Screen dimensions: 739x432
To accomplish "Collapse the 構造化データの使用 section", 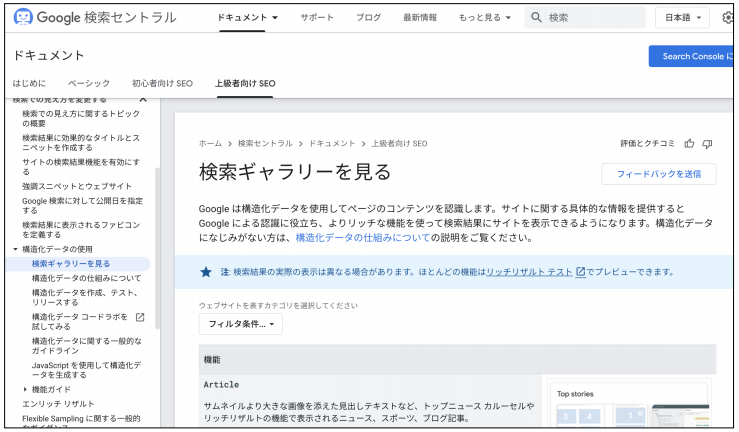I will [15, 249].
